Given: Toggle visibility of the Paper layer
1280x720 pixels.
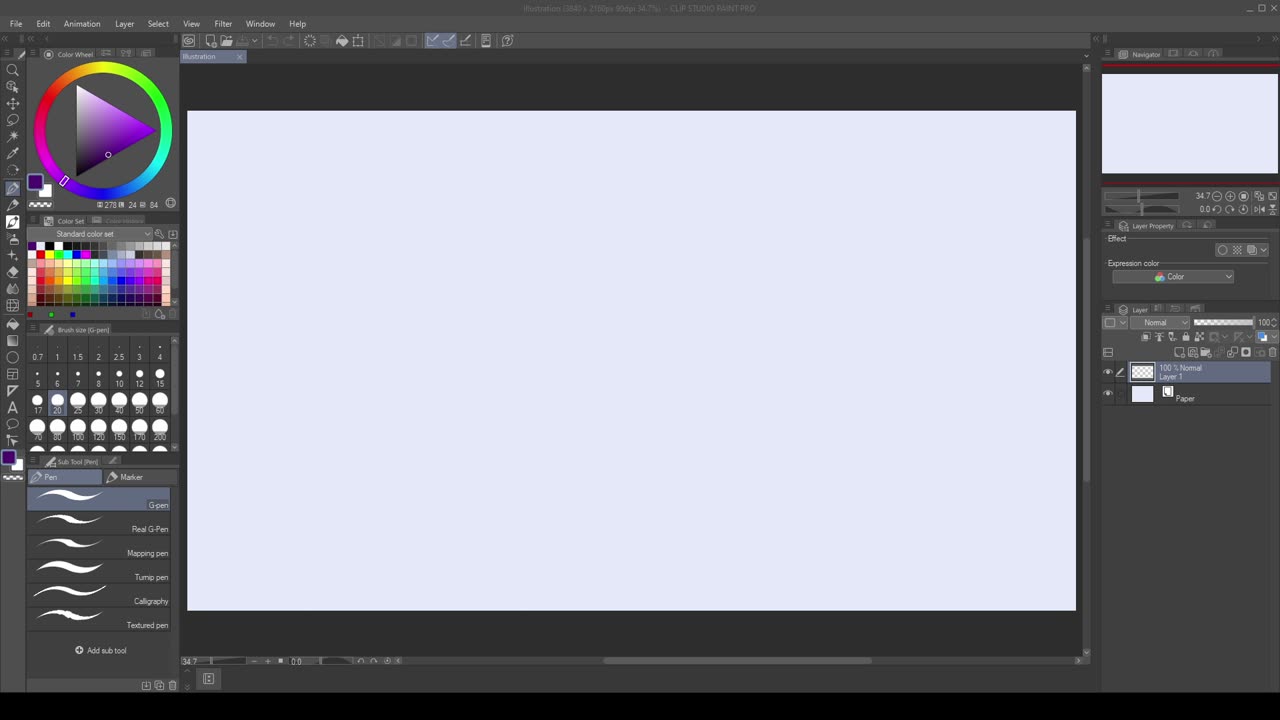Looking at the screenshot, I should pyautogui.click(x=1108, y=394).
